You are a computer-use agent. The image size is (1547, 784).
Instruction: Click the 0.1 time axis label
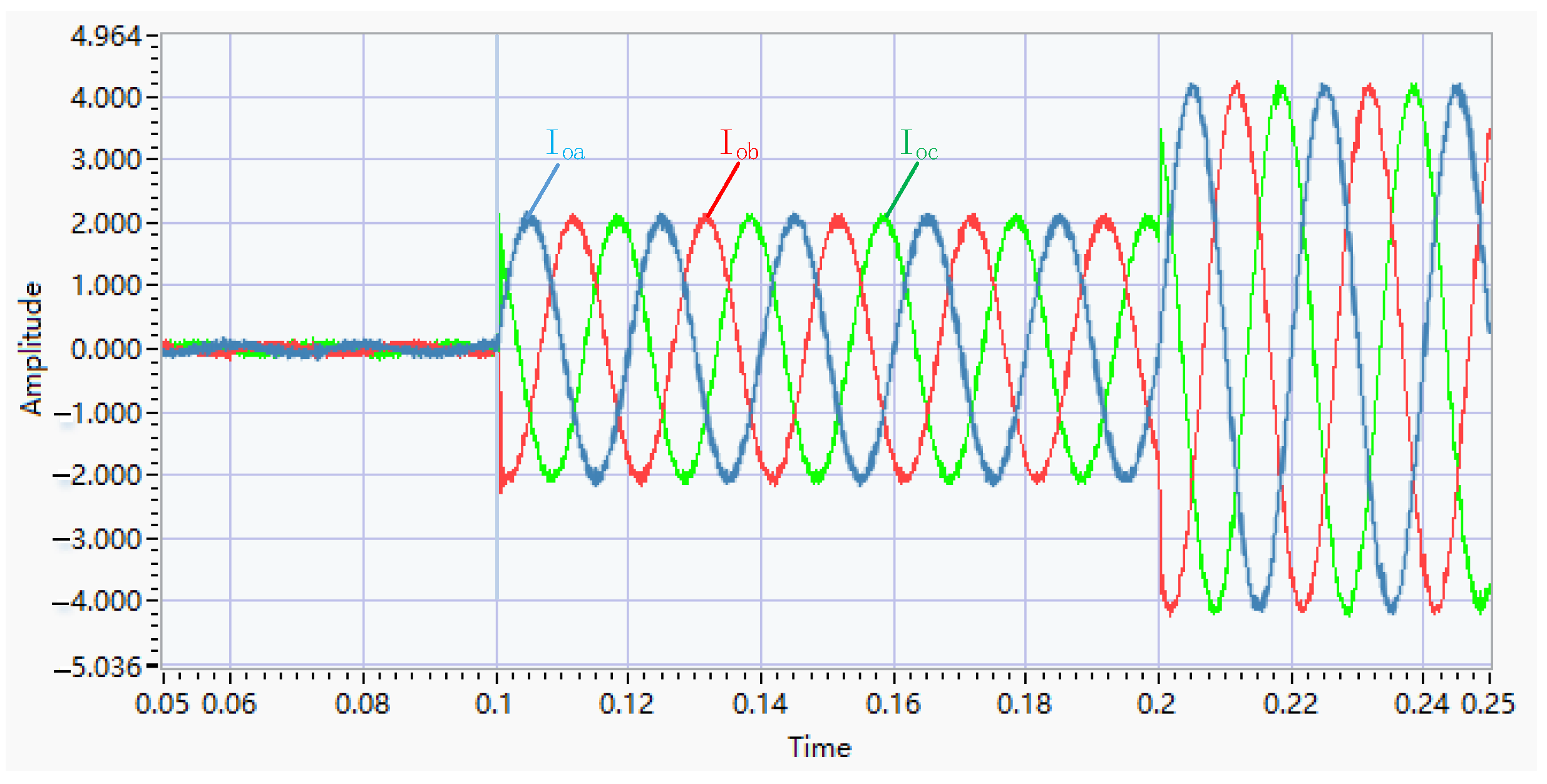(x=493, y=704)
